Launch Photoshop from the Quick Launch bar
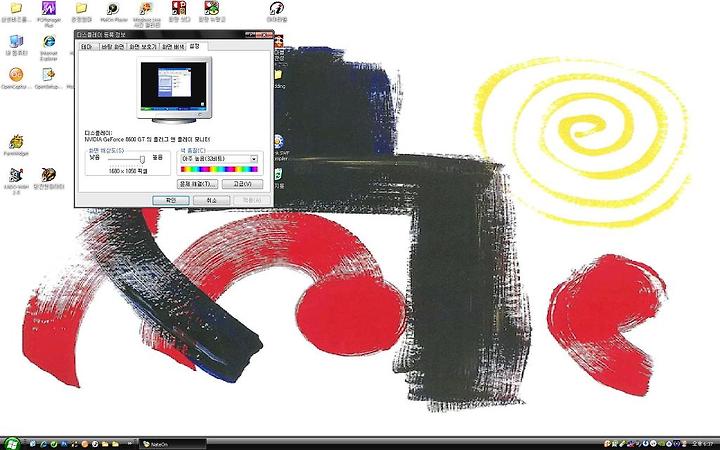The image size is (720, 450). [64, 444]
